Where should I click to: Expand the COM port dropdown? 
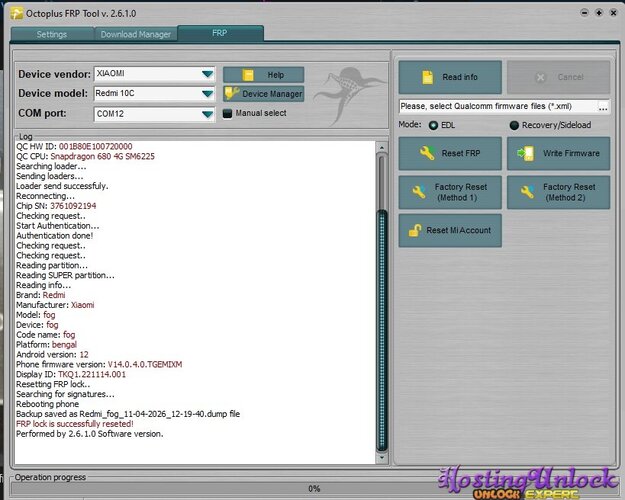[207, 114]
